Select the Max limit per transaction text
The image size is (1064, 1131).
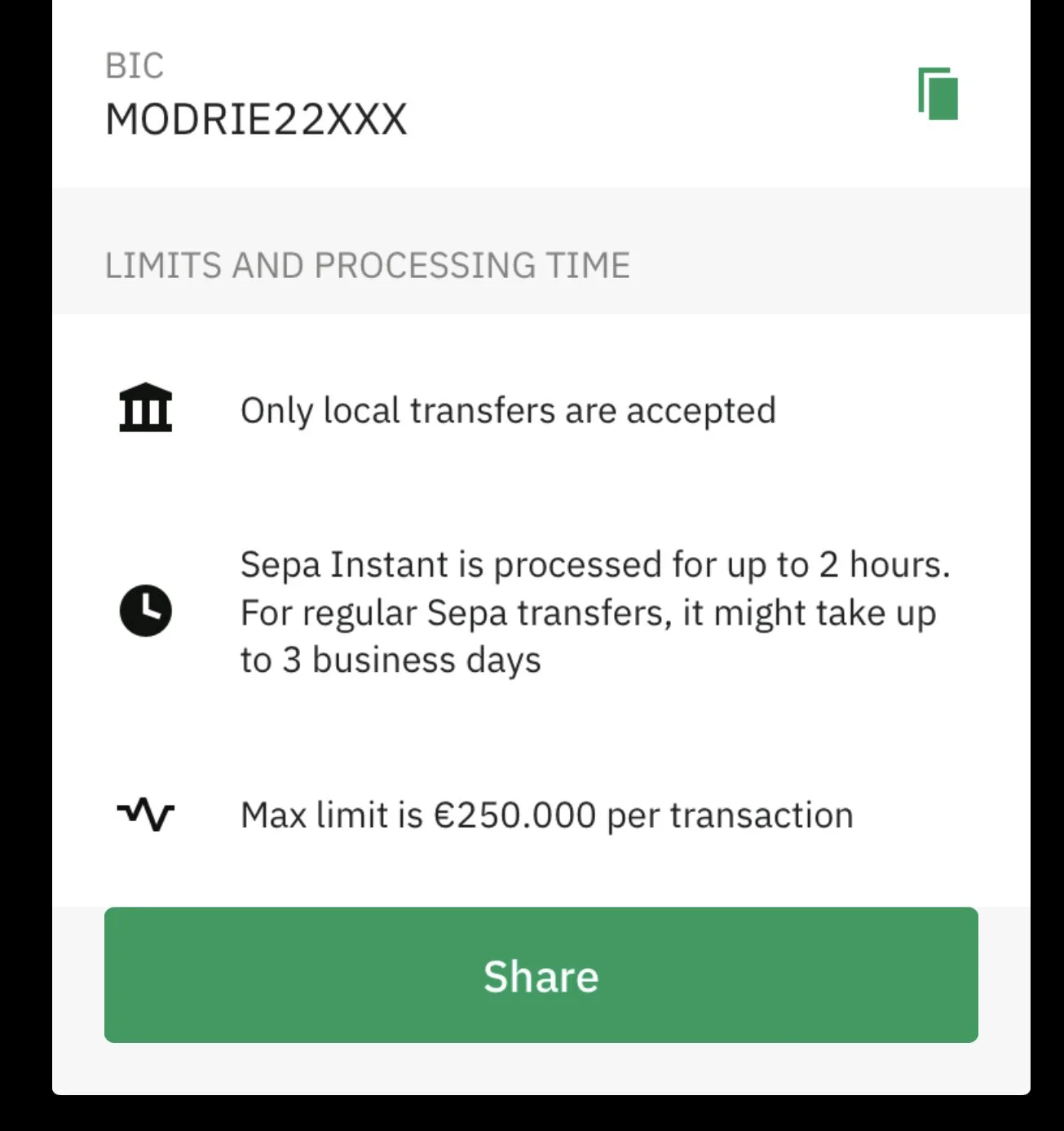pos(547,815)
